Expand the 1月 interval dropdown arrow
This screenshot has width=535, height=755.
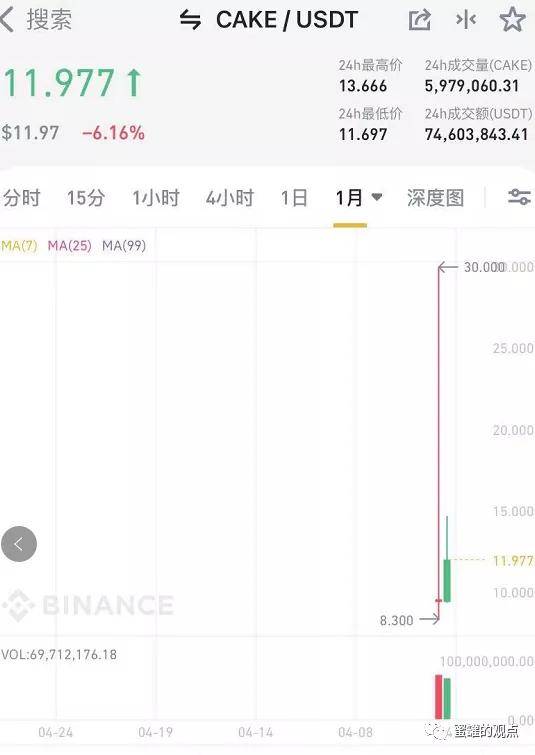(377, 197)
